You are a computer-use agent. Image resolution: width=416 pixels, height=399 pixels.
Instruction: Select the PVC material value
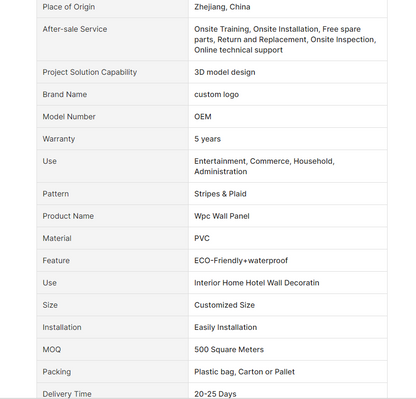coord(202,238)
